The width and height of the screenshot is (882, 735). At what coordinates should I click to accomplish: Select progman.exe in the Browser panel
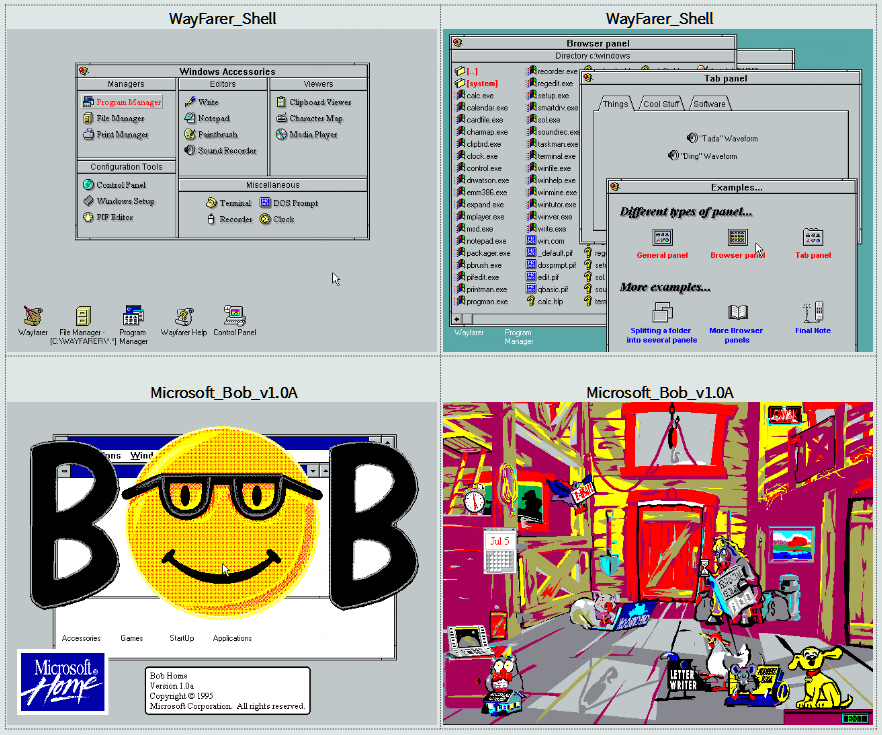coord(482,301)
